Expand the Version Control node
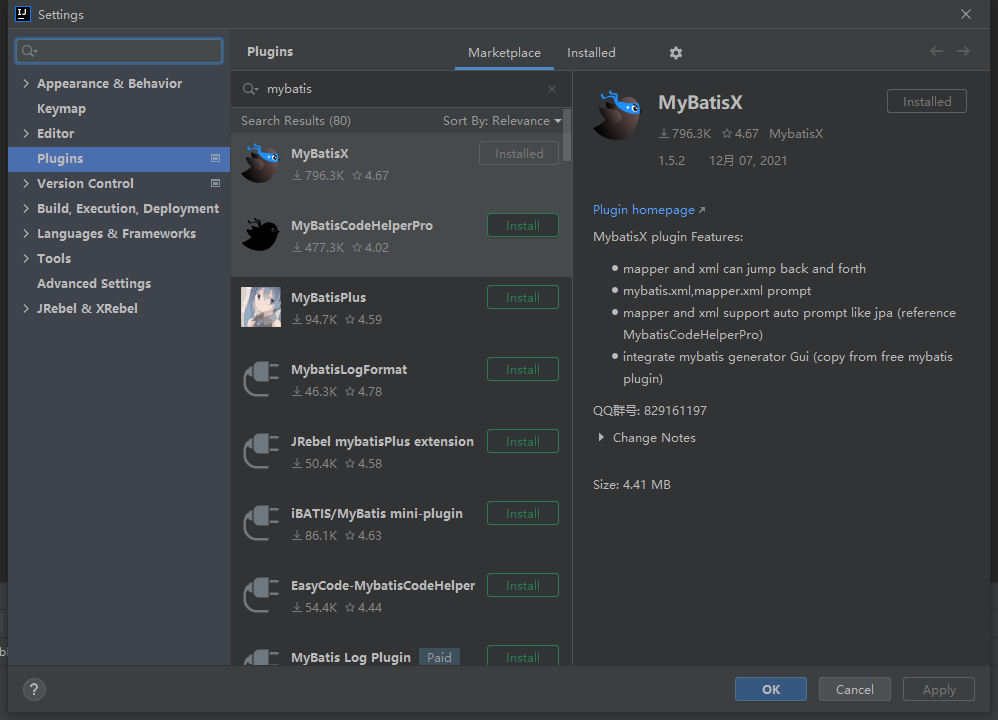 26,183
